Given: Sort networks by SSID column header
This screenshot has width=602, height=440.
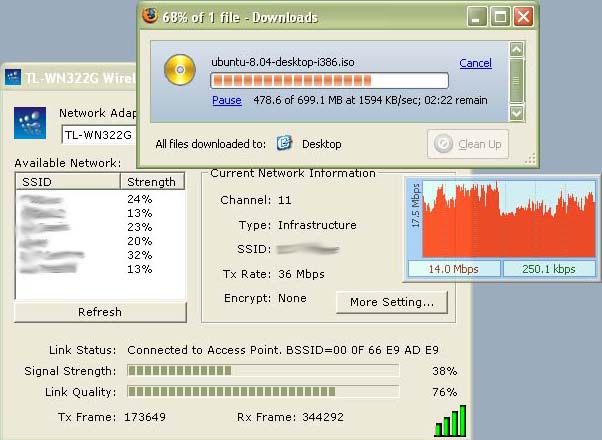Looking at the screenshot, I should click(68, 182).
